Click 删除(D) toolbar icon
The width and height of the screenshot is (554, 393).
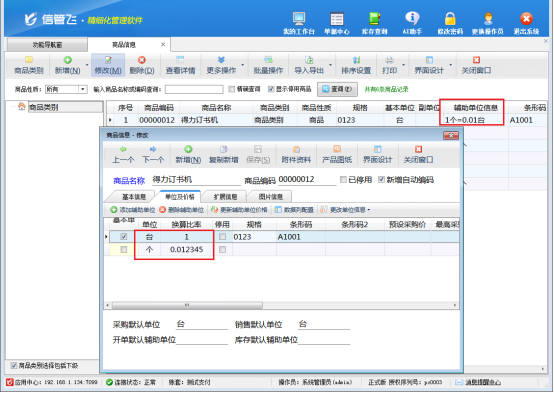[x=142, y=65]
